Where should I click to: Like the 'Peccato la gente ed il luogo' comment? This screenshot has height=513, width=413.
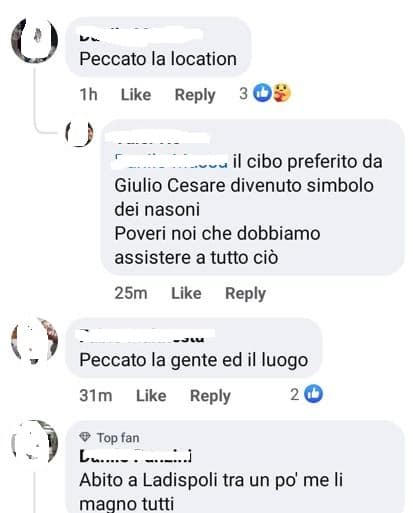click(x=151, y=396)
